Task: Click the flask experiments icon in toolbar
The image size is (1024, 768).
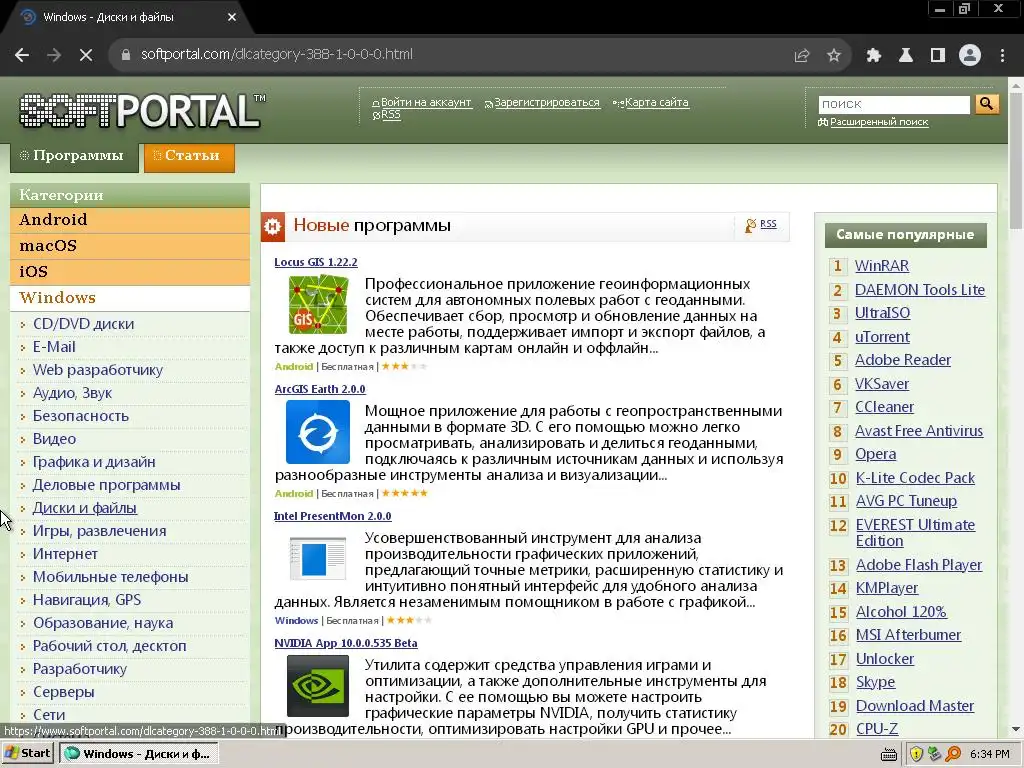Action: (906, 56)
